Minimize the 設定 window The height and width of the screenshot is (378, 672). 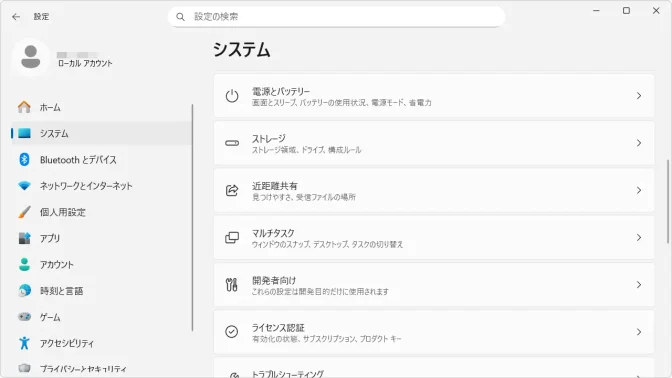tap(596, 10)
